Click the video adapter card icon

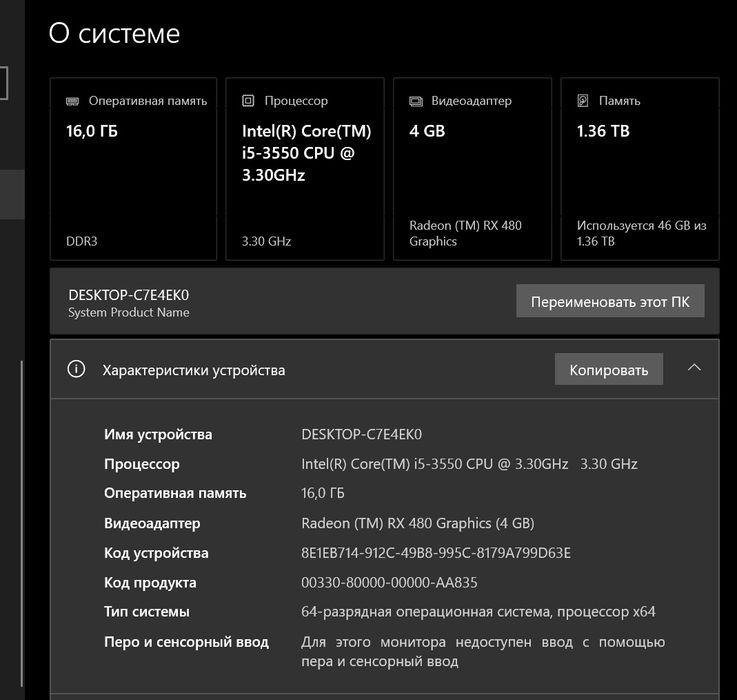click(416, 101)
